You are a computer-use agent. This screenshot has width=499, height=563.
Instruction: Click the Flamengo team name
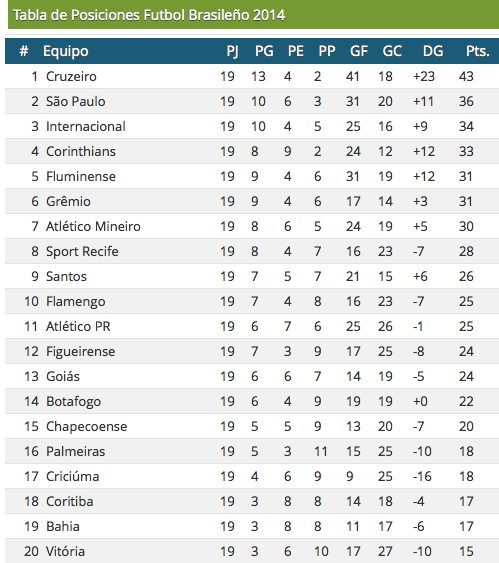(x=75, y=302)
